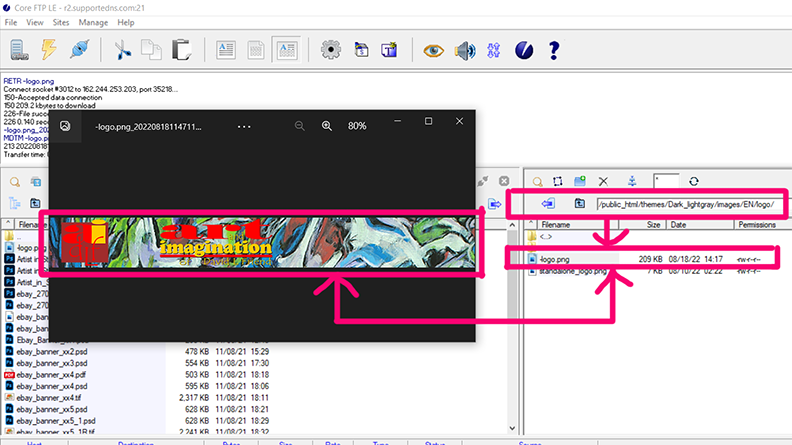Refresh the remote directory listing

click(694, 181)
